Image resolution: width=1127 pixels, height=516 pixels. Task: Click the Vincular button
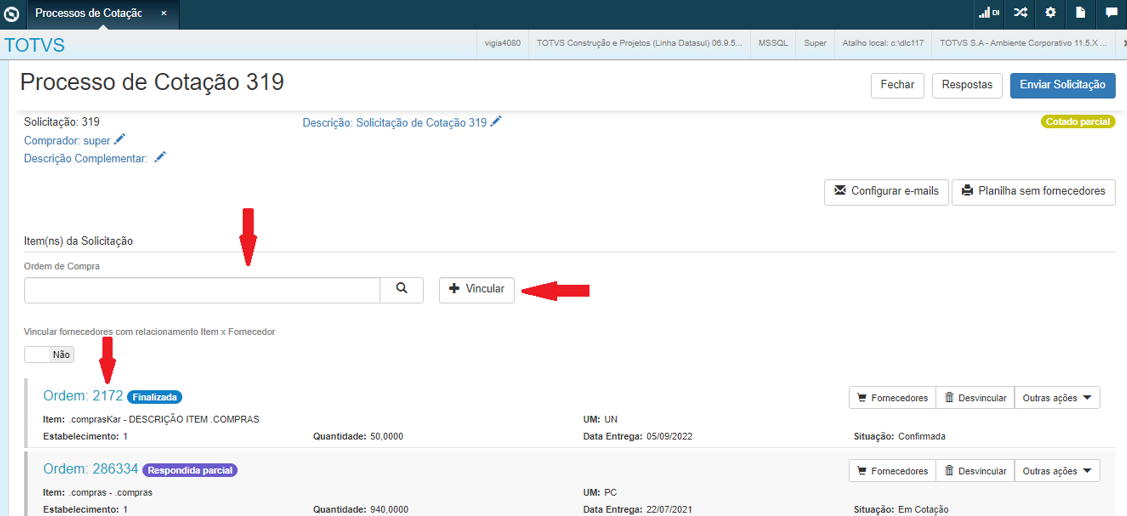tap(477, 290)
